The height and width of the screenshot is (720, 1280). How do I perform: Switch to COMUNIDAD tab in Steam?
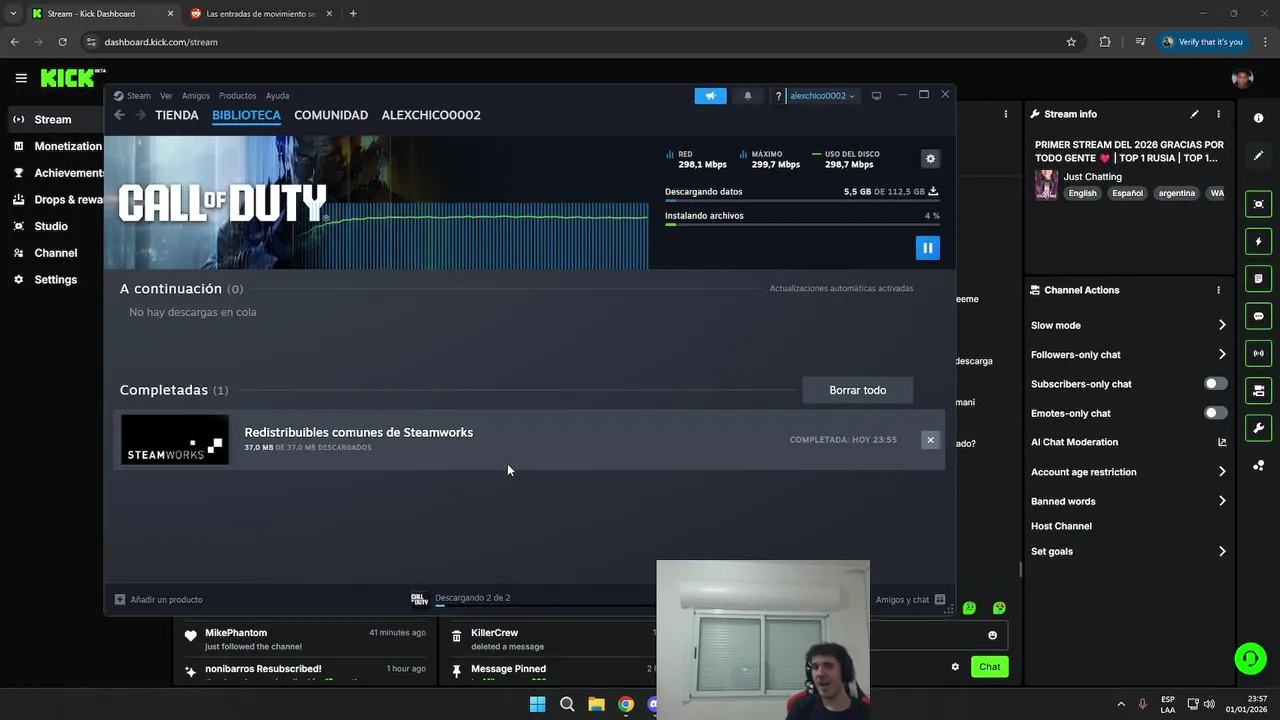331,115
